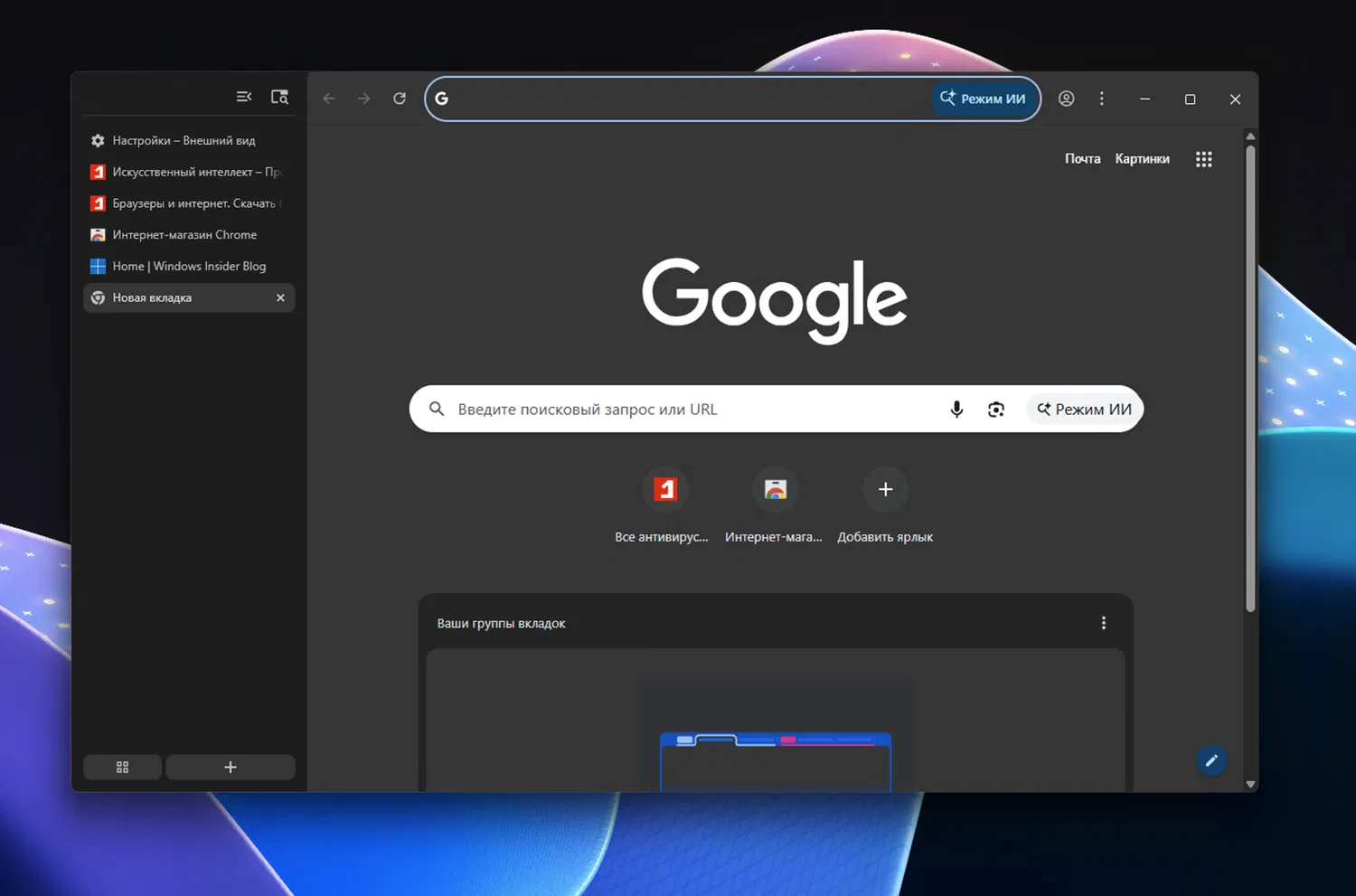
Task: Open the Chrome three-dot menu
Action: click(1101, 99)
